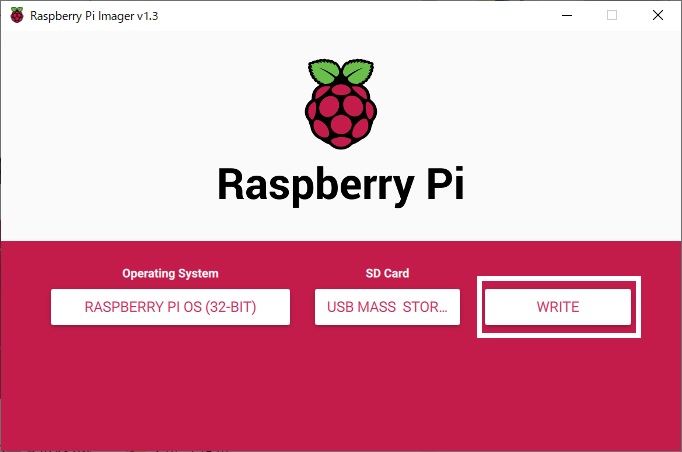Click the Raspberry Pi icon in title bar

[x=17, y=15]
